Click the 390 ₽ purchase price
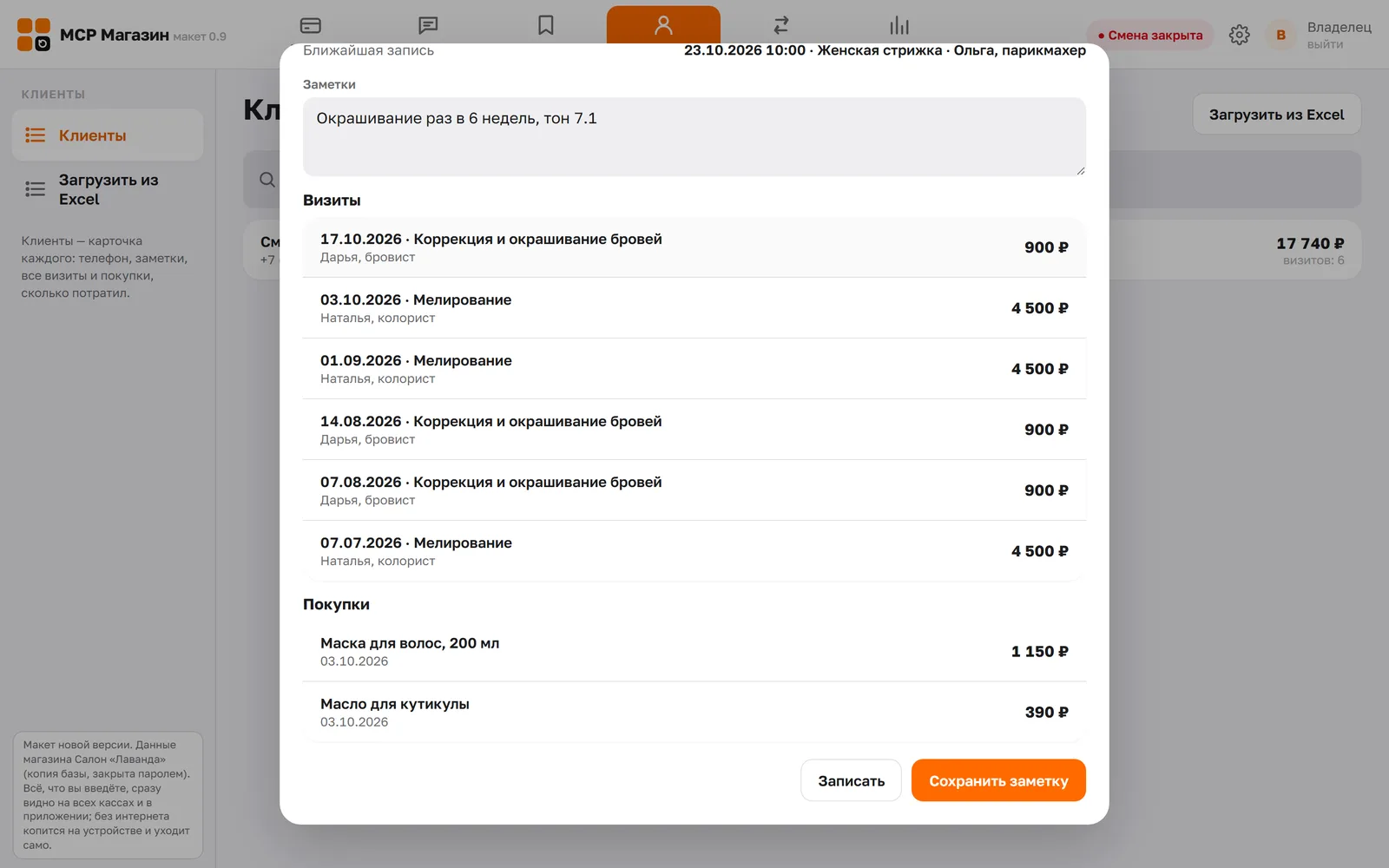1389x868 pixels. pyautogui.click(x=1046, y=712)
